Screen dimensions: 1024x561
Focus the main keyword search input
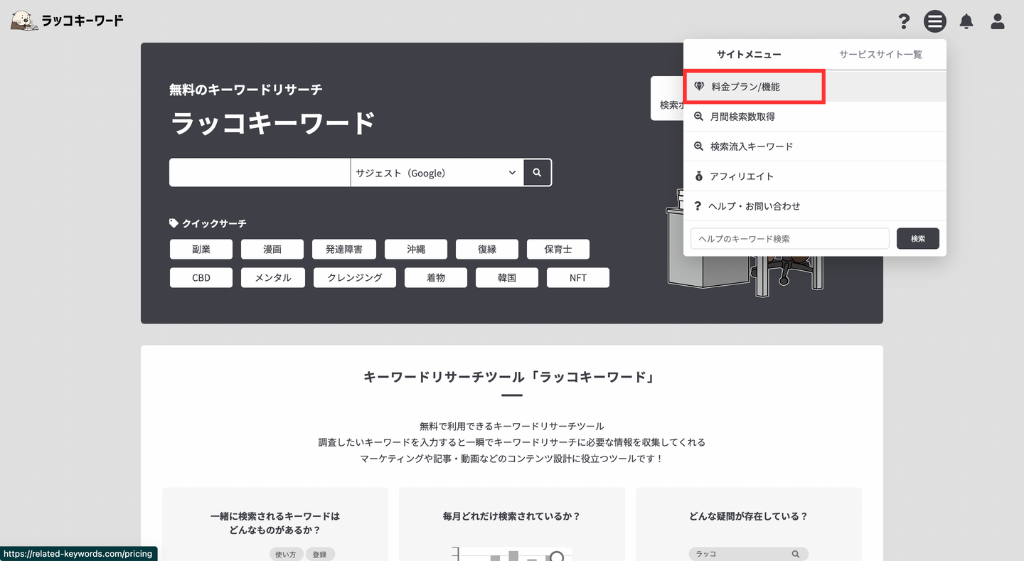coord(259,172)
